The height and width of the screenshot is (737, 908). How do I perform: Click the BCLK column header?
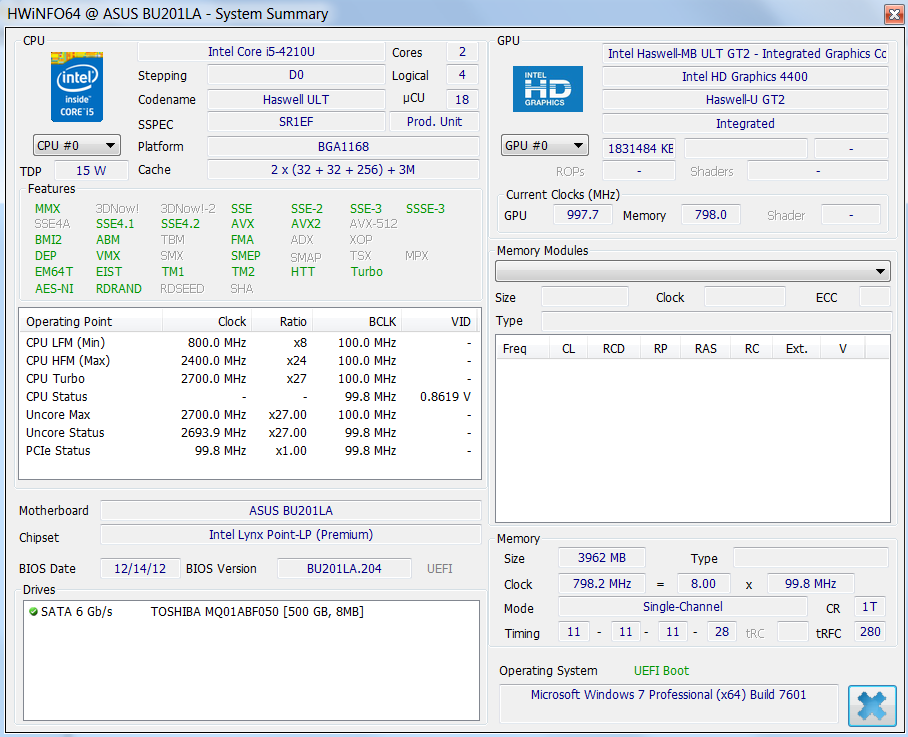click(356, 321)
